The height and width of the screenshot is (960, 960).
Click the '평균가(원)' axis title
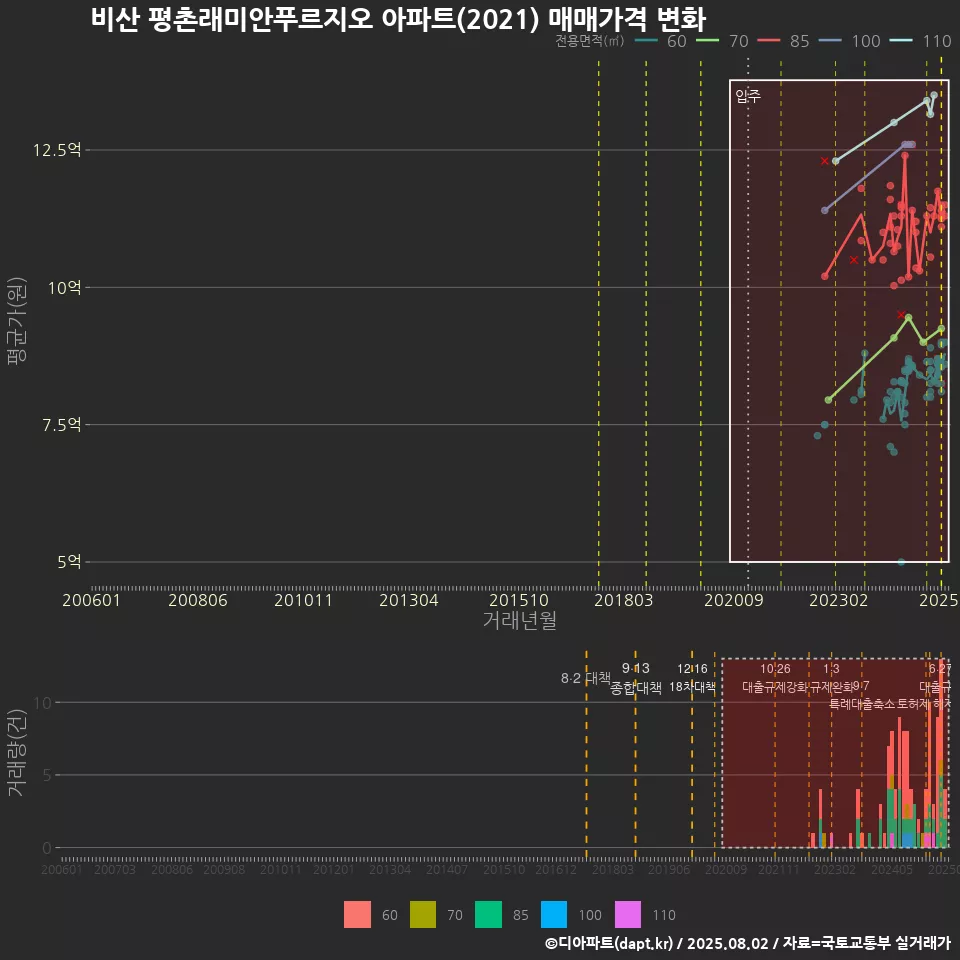click(17, 321)
